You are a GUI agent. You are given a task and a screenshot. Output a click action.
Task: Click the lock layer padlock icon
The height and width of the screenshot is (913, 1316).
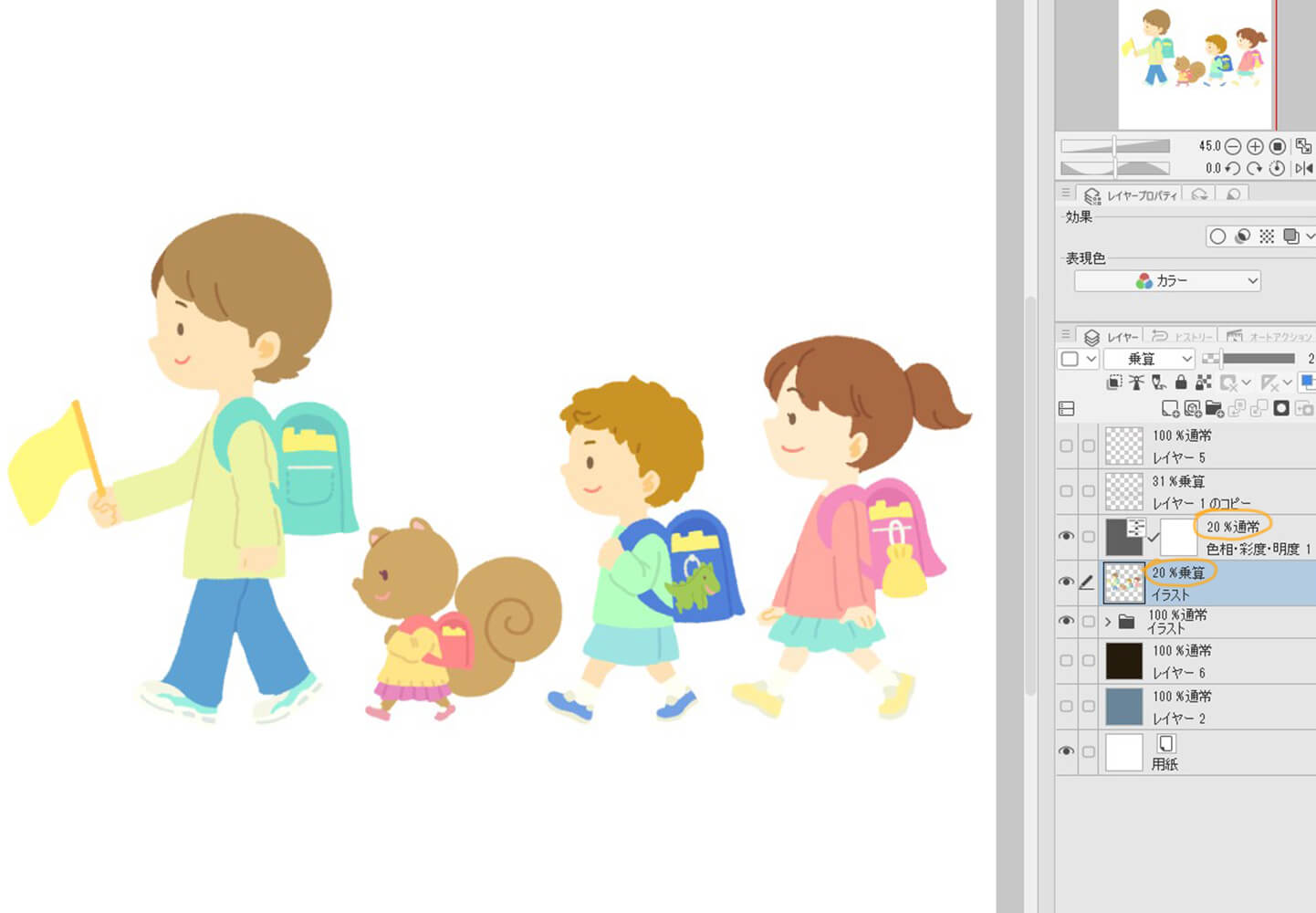coord(1181,383)
